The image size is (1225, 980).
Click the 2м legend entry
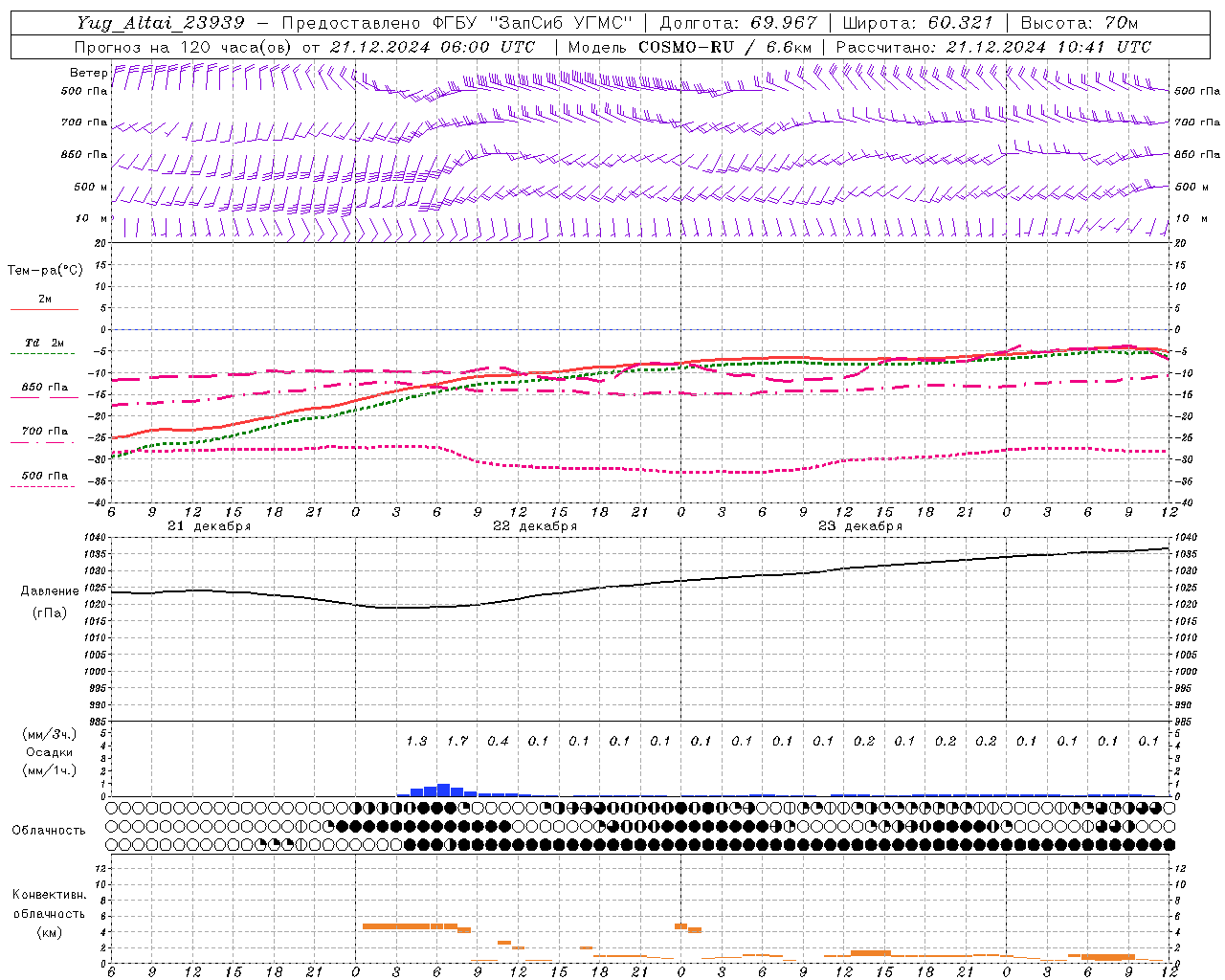[45, 299]
